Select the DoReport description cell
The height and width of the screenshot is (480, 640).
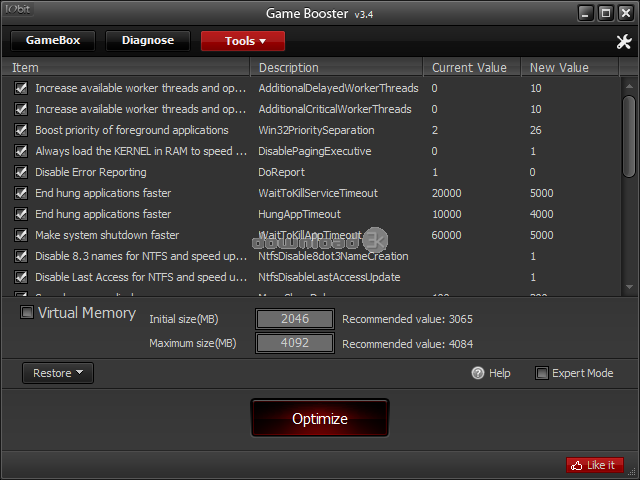281,172
